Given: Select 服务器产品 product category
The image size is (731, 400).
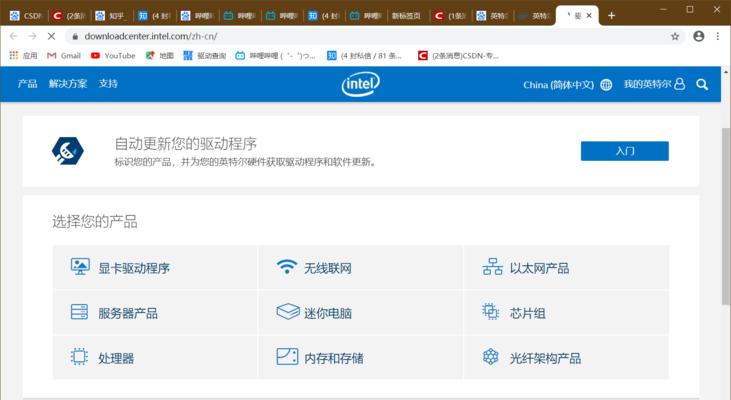Looking at the screenshot, I should click(155, 312).
